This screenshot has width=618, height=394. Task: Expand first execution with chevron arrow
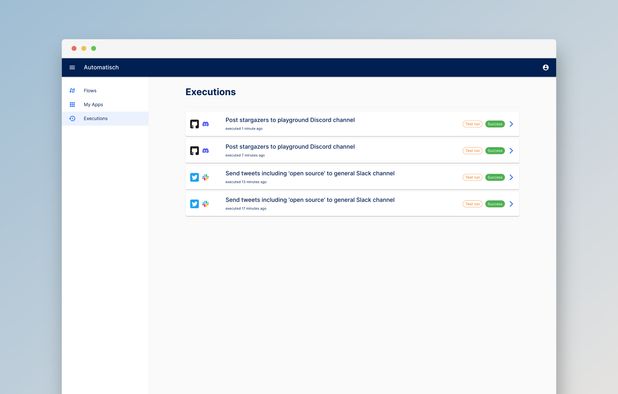[x=511, y=124]
